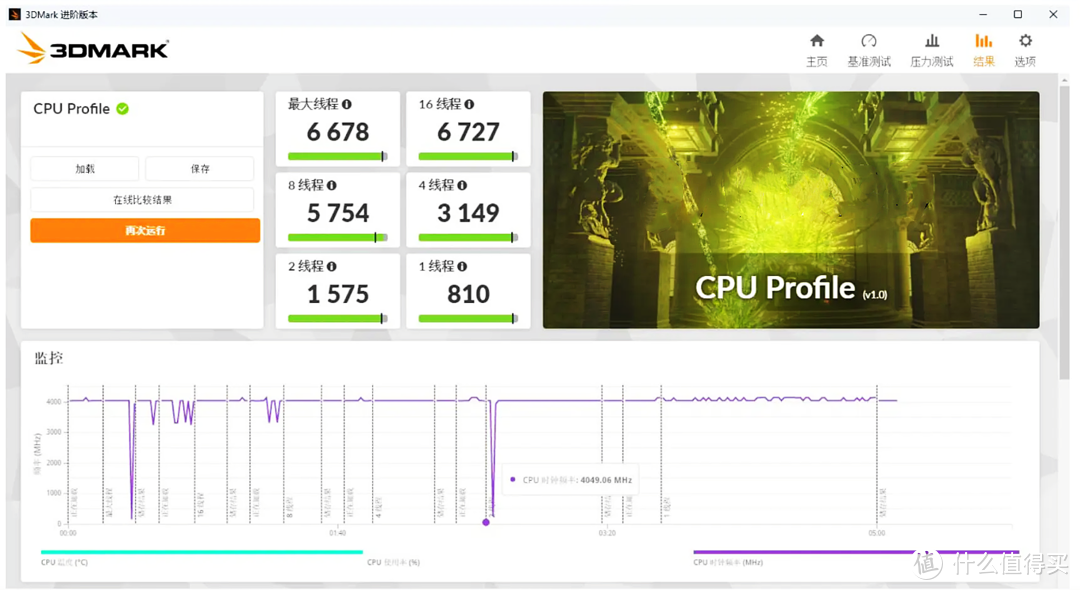
Task: Toggle the CPU 温度 cyan legend line
Action: click(202, 552)
